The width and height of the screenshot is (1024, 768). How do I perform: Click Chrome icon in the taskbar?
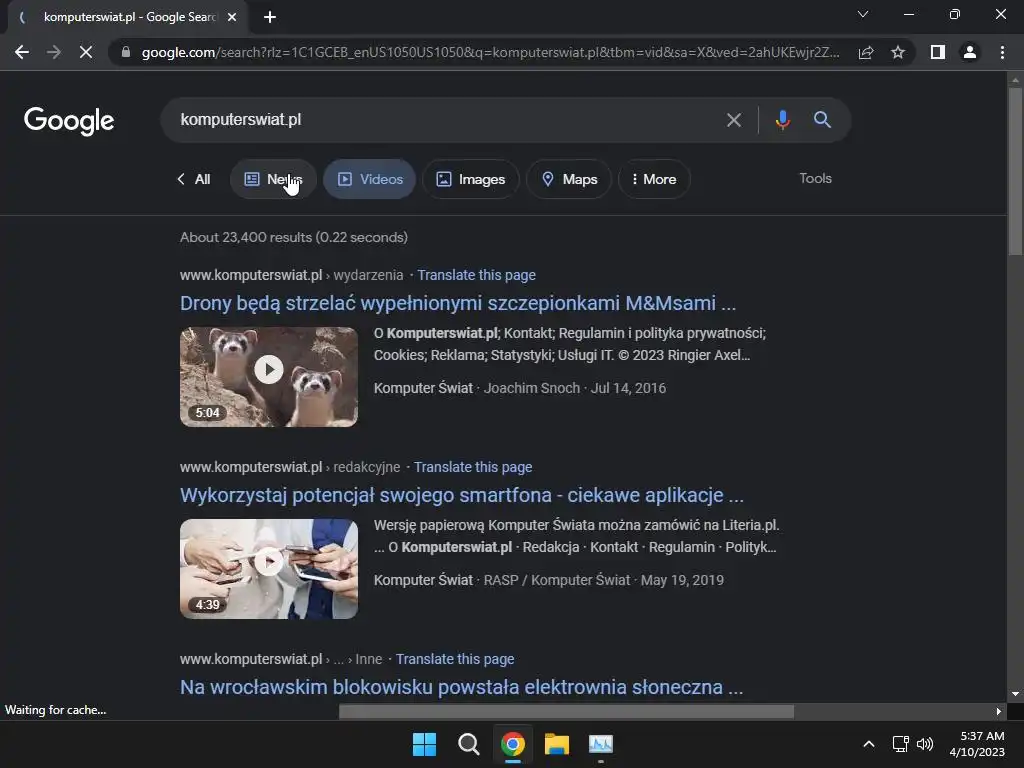tap(513, 744)
